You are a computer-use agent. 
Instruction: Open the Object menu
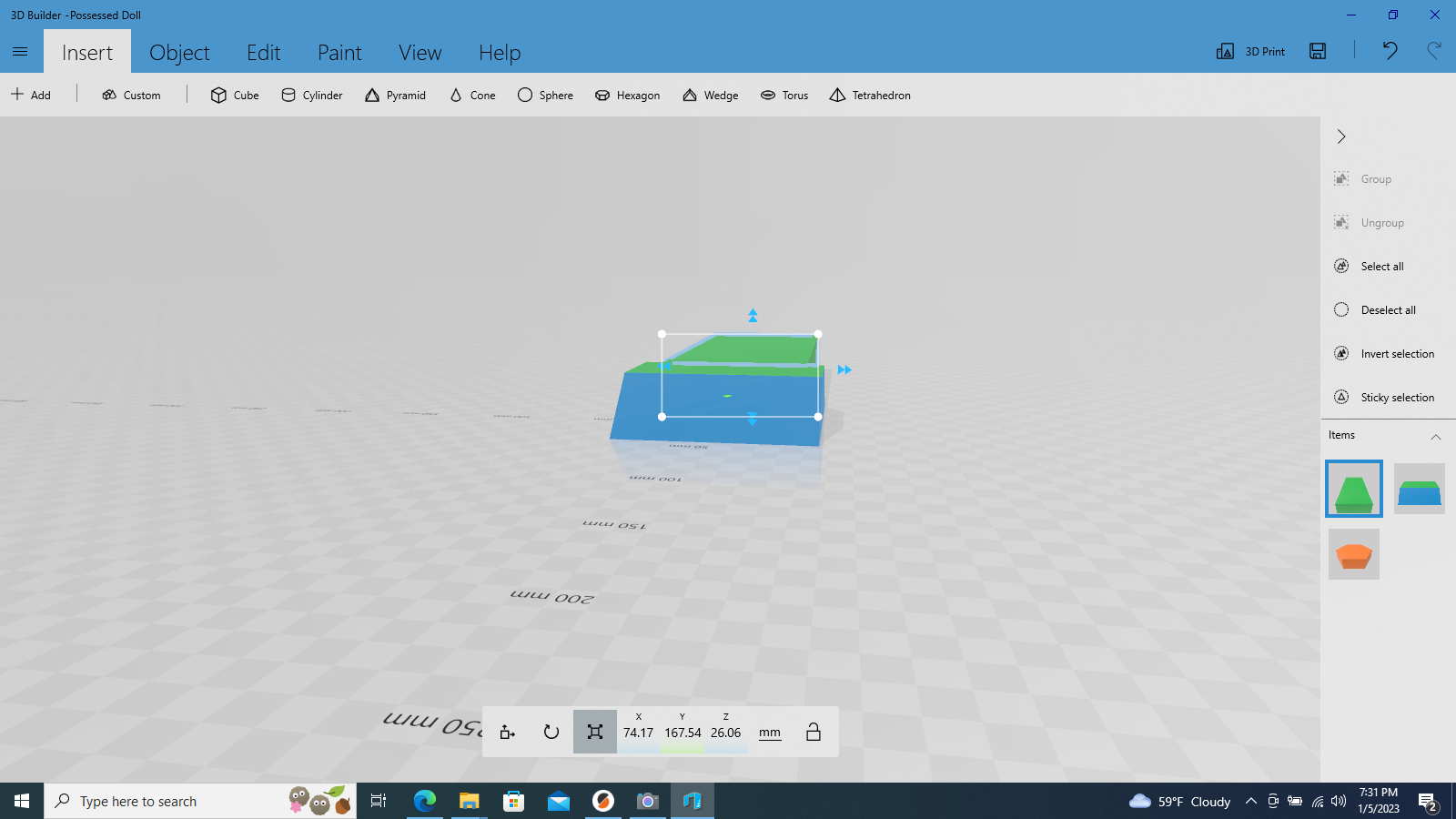click(179, 52)
